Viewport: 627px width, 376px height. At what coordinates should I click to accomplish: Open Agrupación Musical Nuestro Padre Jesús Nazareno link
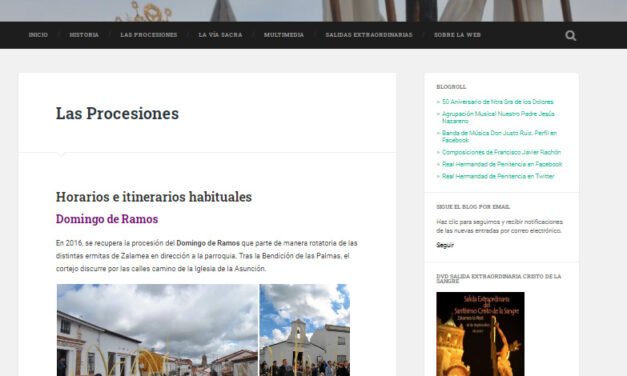point(498,118)
